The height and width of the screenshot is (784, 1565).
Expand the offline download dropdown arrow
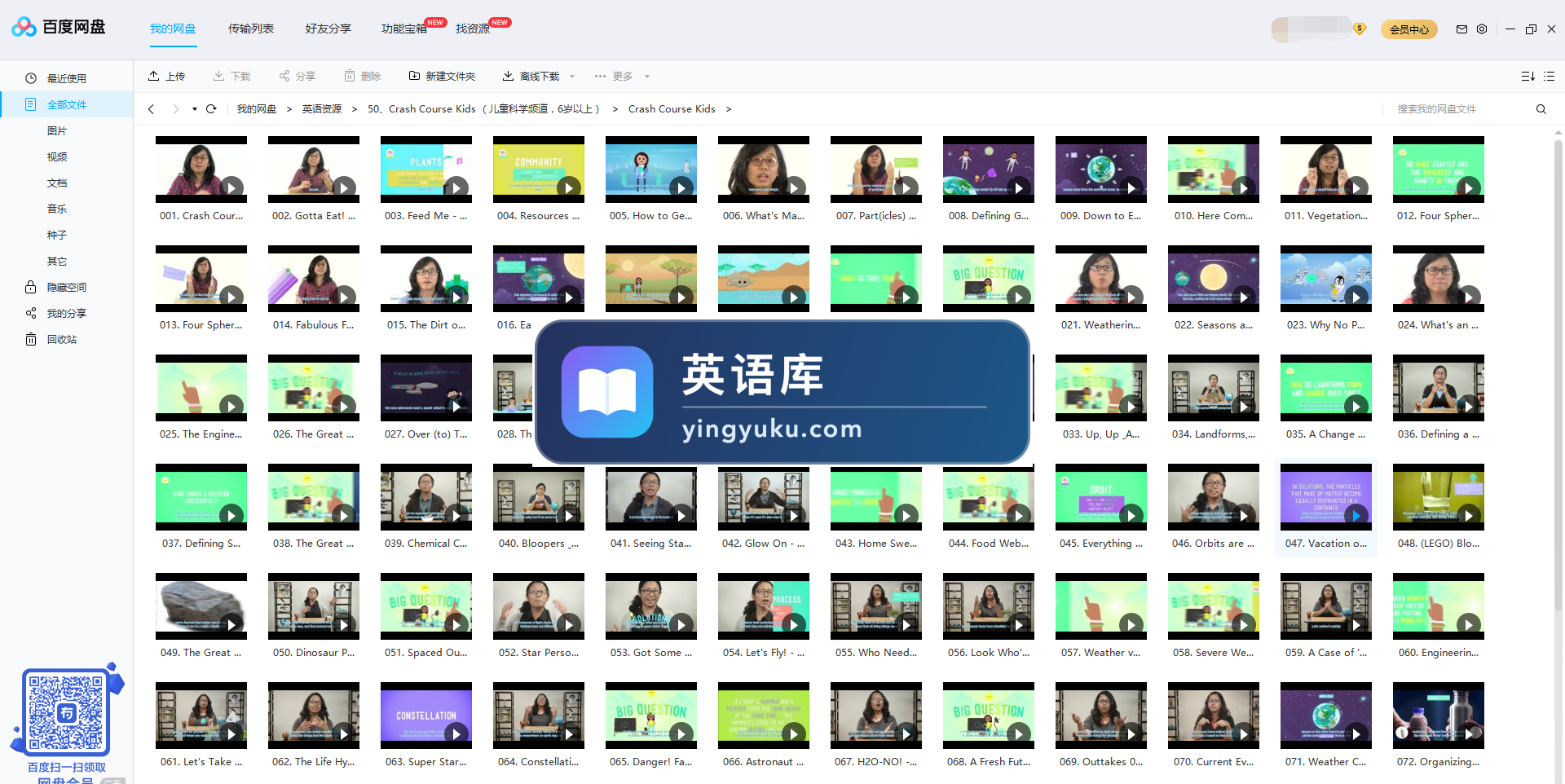coord(572,77)
